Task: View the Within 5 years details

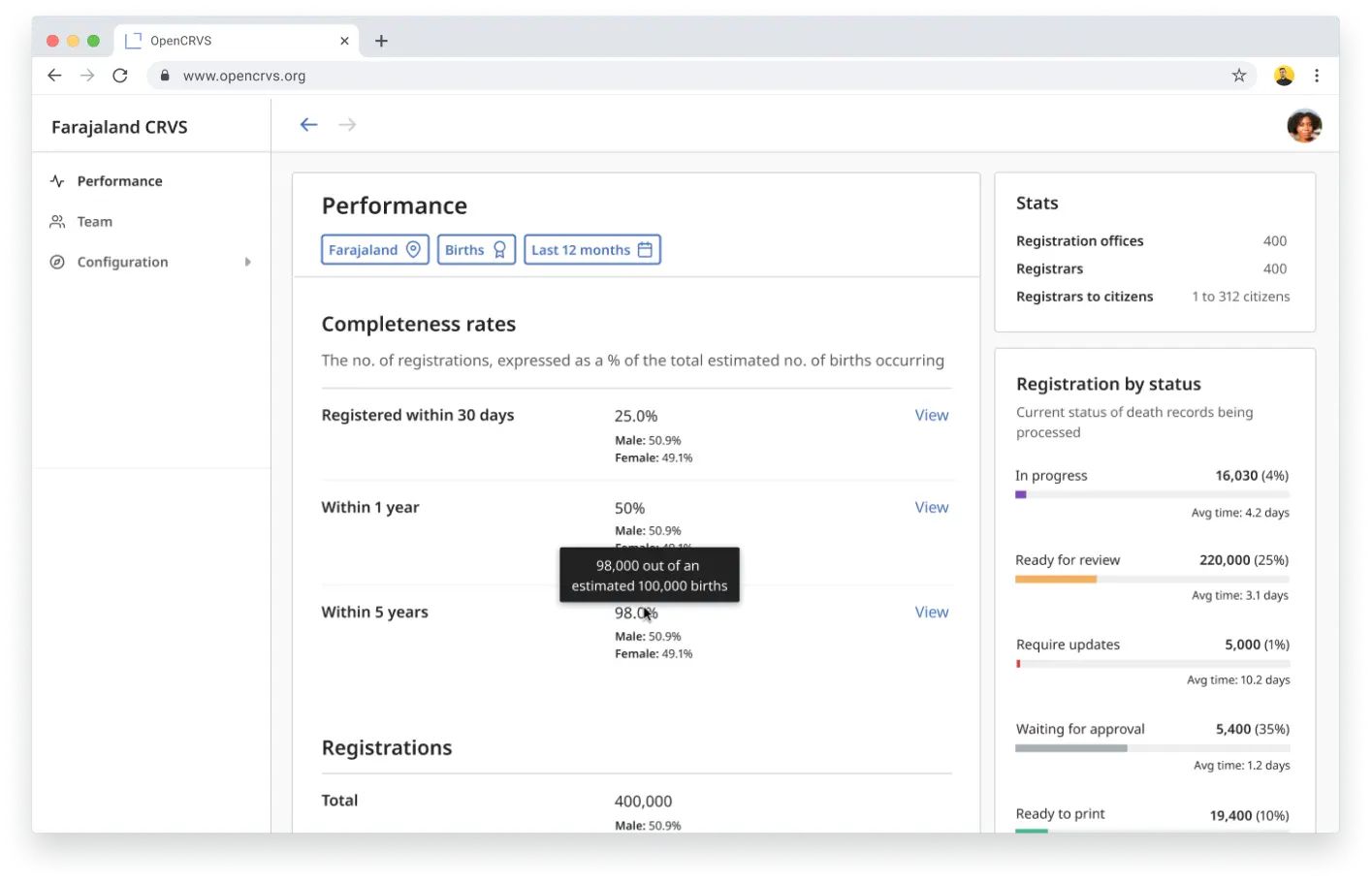Action: [931, 613]
